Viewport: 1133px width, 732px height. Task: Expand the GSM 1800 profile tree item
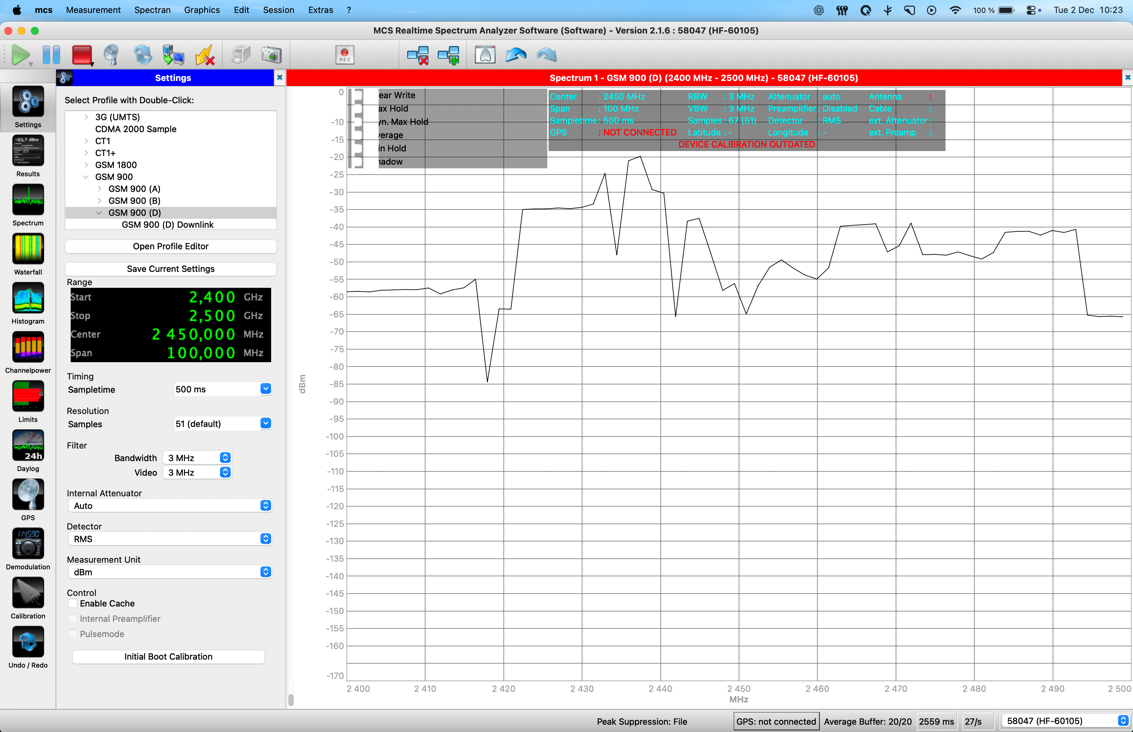pos(86,165)
